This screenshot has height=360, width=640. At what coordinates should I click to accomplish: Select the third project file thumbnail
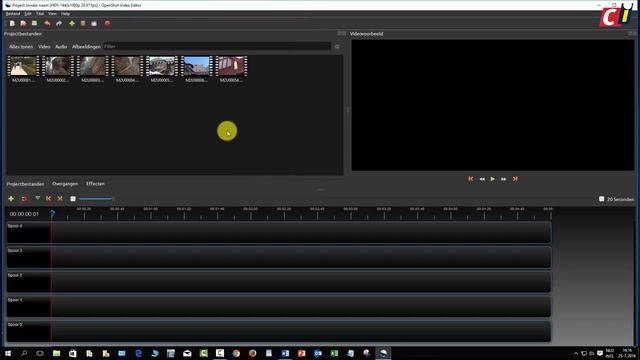coord(93,69)
